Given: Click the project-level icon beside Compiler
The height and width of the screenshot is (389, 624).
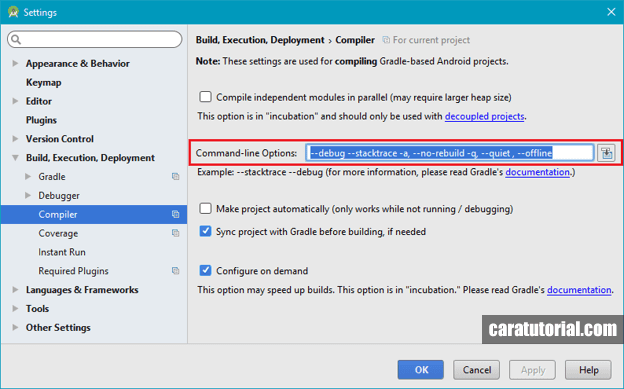Looking at the screenshot, I should pyautogui.click(x=176, y=214).
